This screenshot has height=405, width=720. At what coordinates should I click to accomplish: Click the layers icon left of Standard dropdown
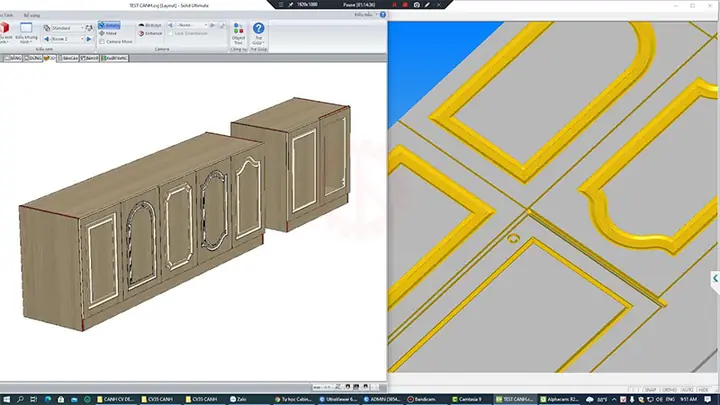pyautogui.click(x=46, y=28)
